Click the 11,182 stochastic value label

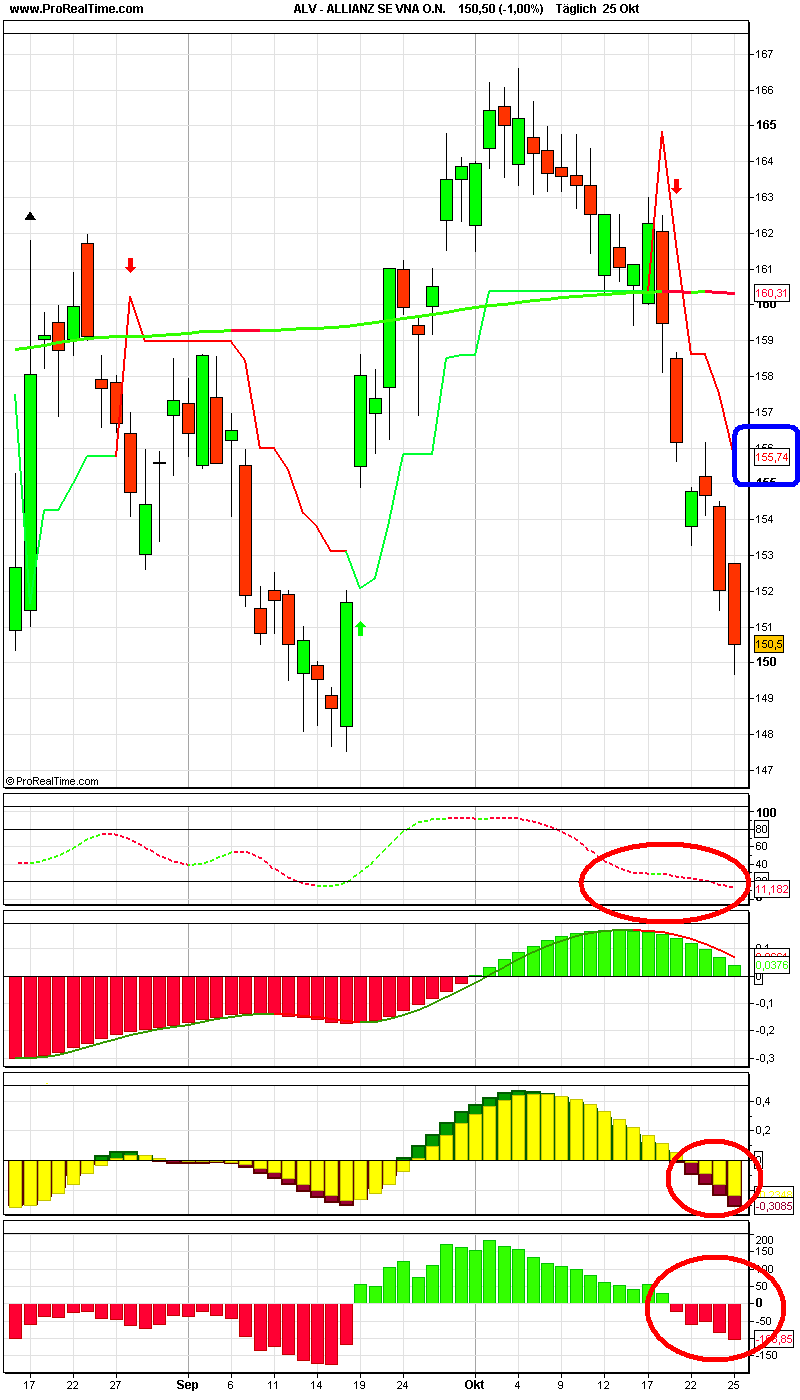click(x=771, y=889)
